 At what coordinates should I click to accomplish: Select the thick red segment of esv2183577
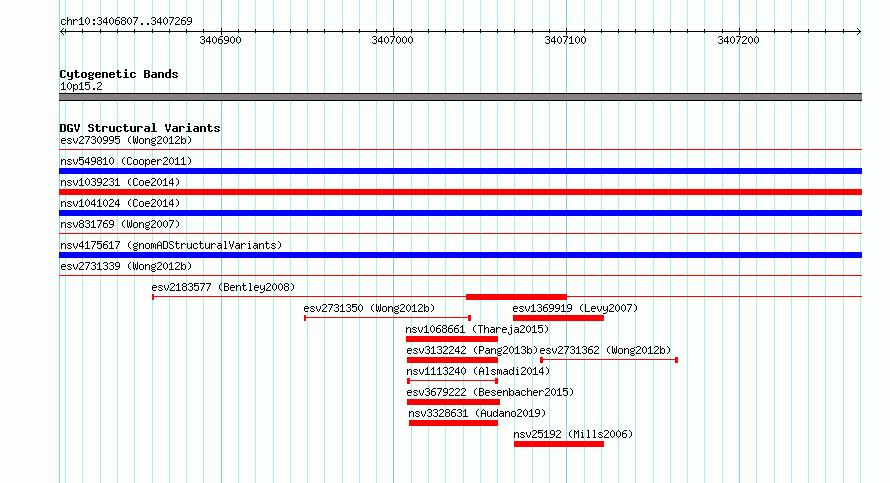coord(516,297)
